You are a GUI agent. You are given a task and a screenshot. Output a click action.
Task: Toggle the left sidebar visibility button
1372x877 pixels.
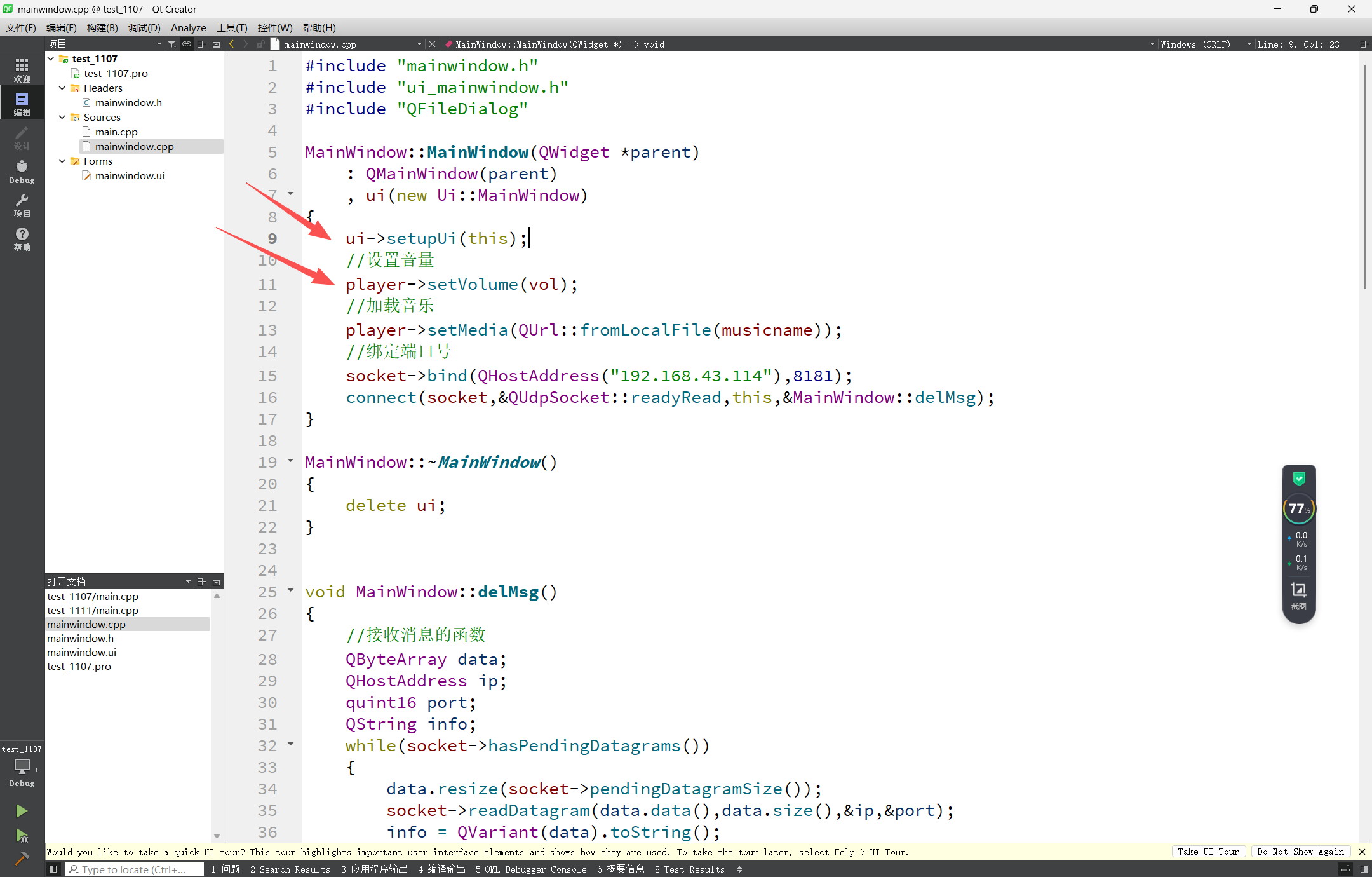point(53,869)
